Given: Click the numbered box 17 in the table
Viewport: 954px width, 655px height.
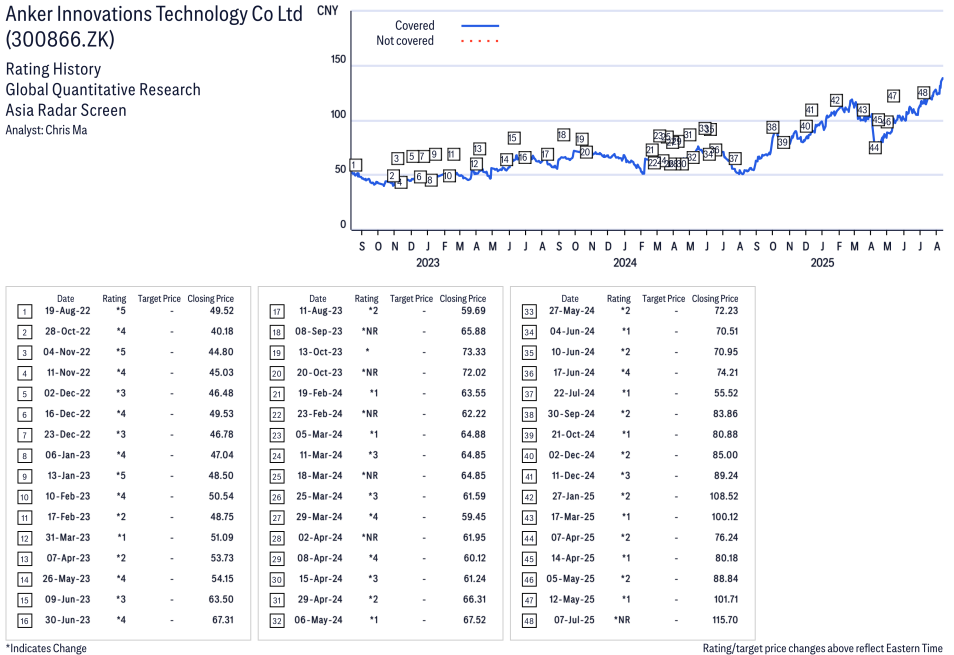Looking at the screenshot, I should [x=277, y=312].
